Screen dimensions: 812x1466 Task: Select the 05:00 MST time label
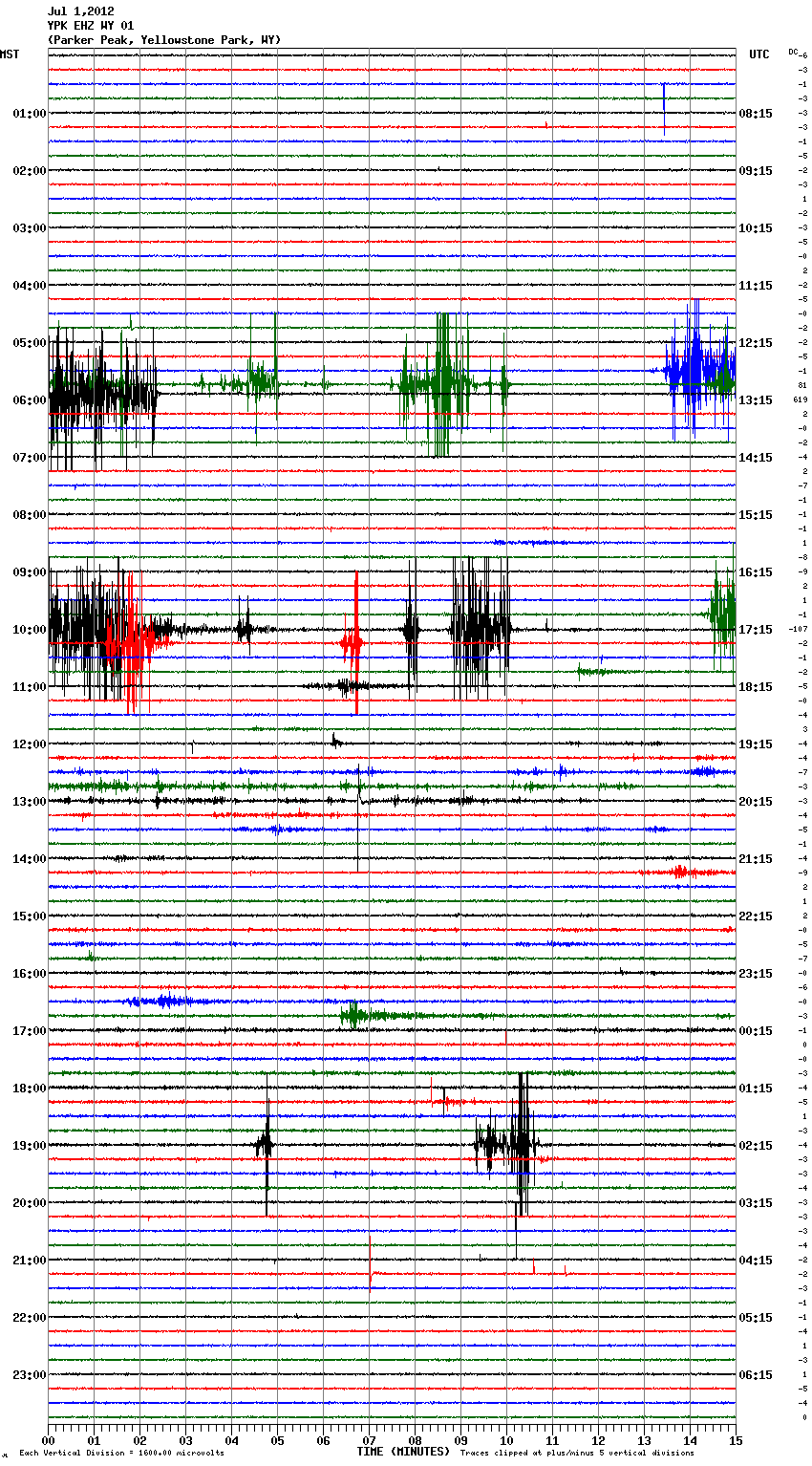pos(29,343)
